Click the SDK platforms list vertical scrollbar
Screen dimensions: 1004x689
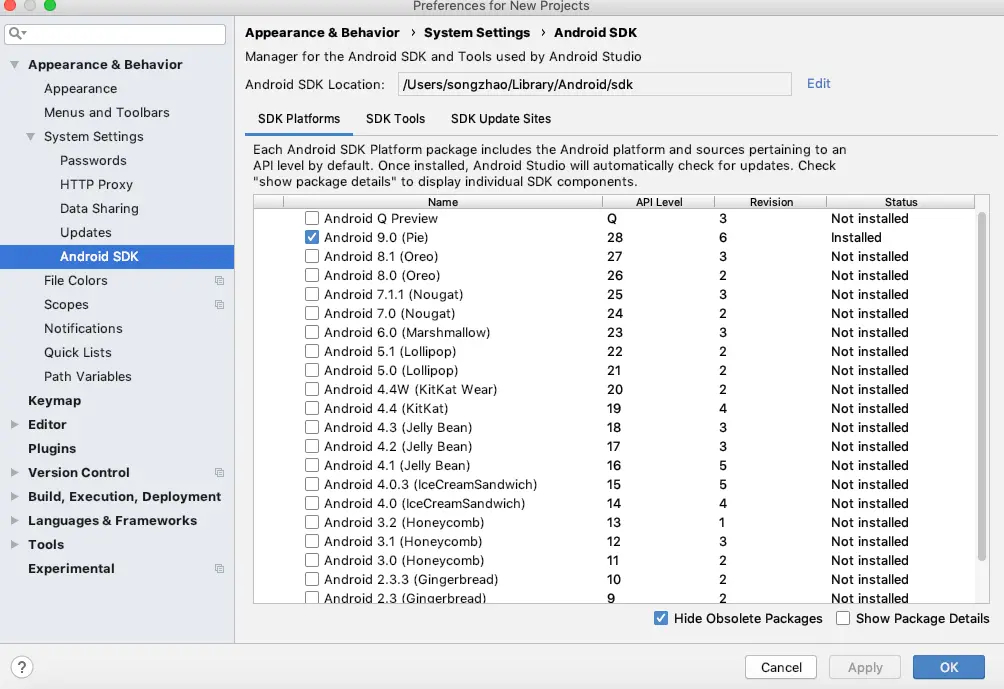[982, 387]
